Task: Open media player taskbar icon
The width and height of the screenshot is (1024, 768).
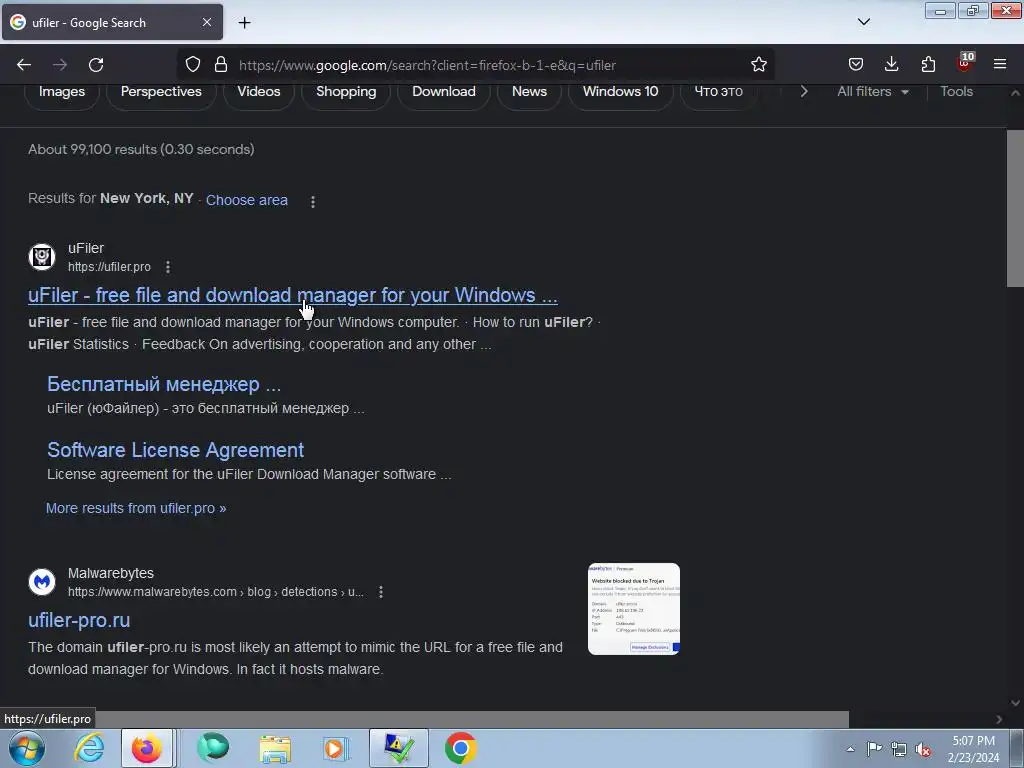Action: point(336,748)
